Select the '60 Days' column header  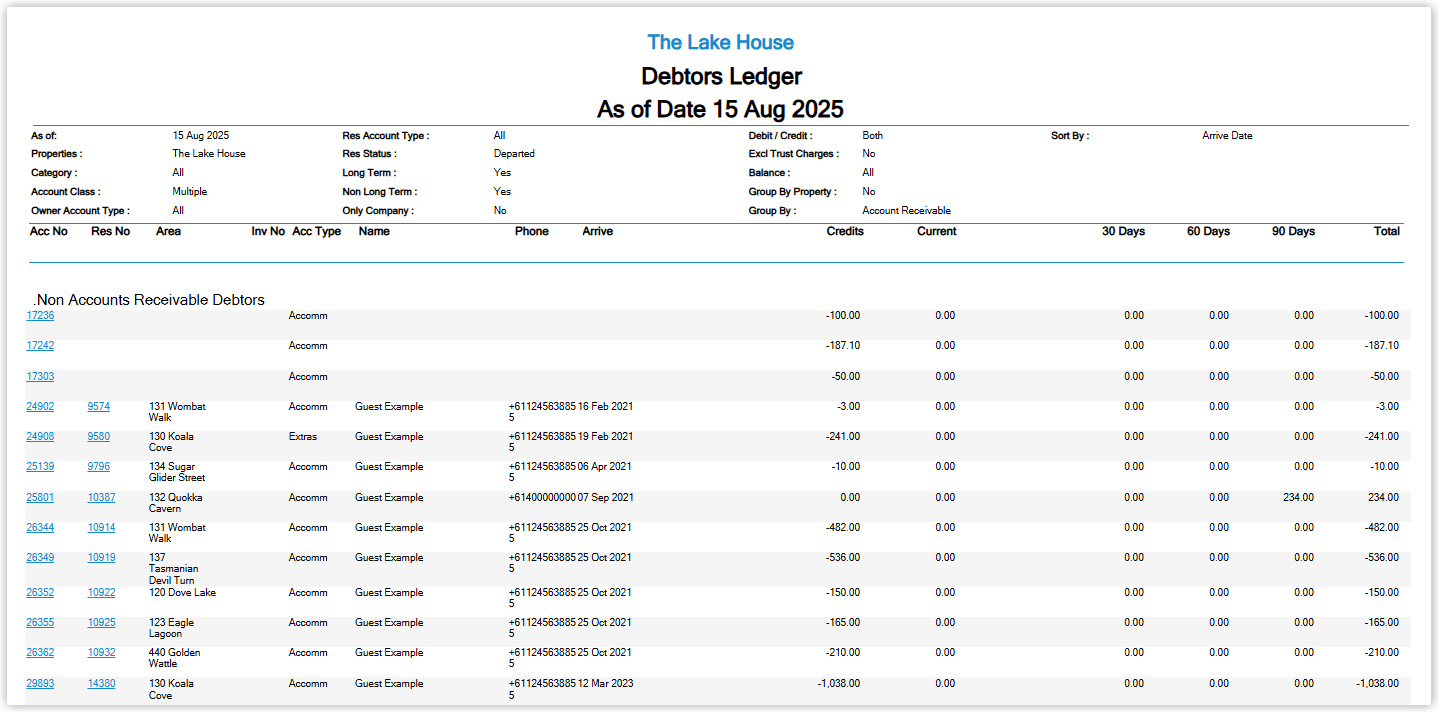coord(1209,232)
